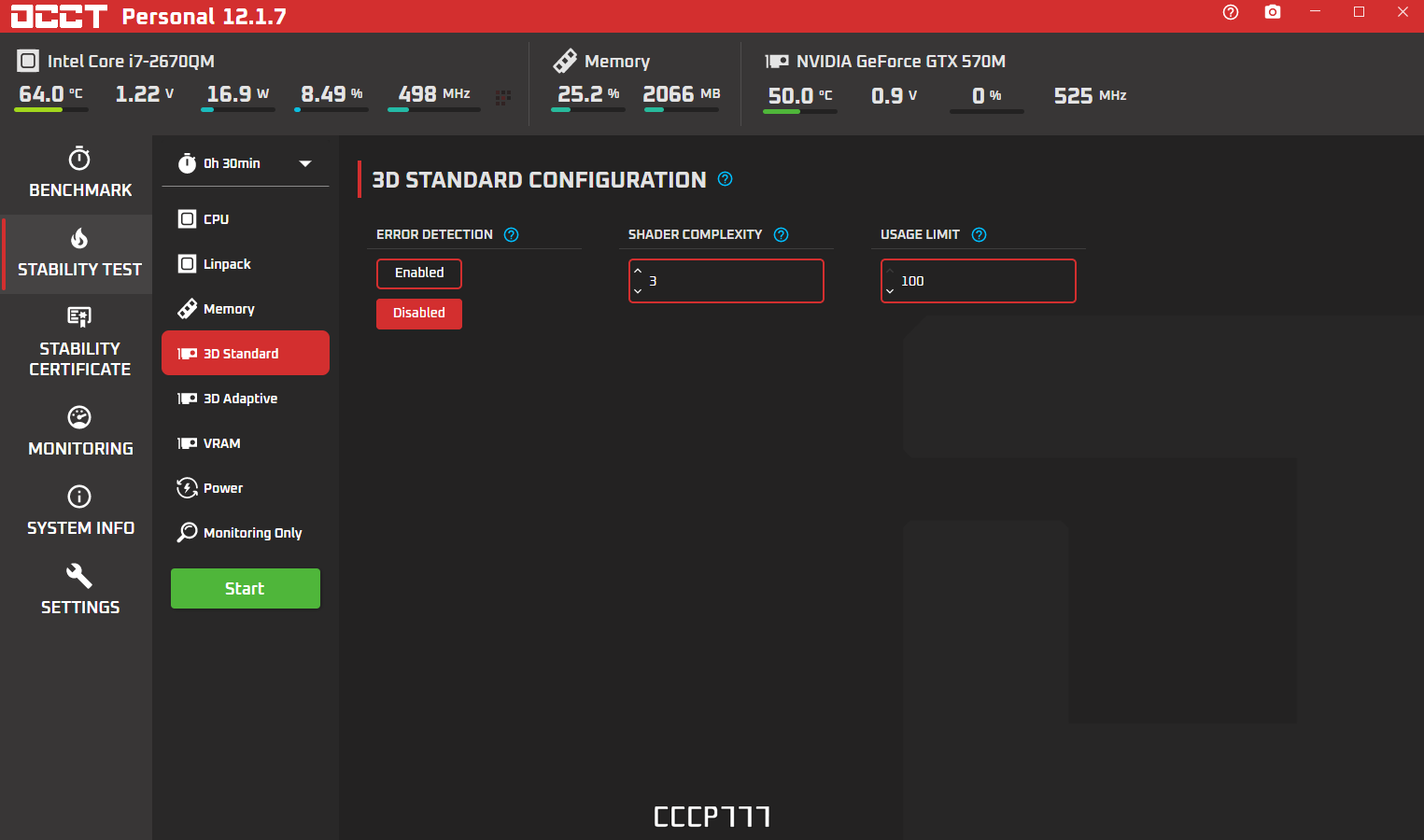Click the memory 2066 MB reading
Image resolution: width=1424 pixels, height=840 pixels.
point(682,94)
